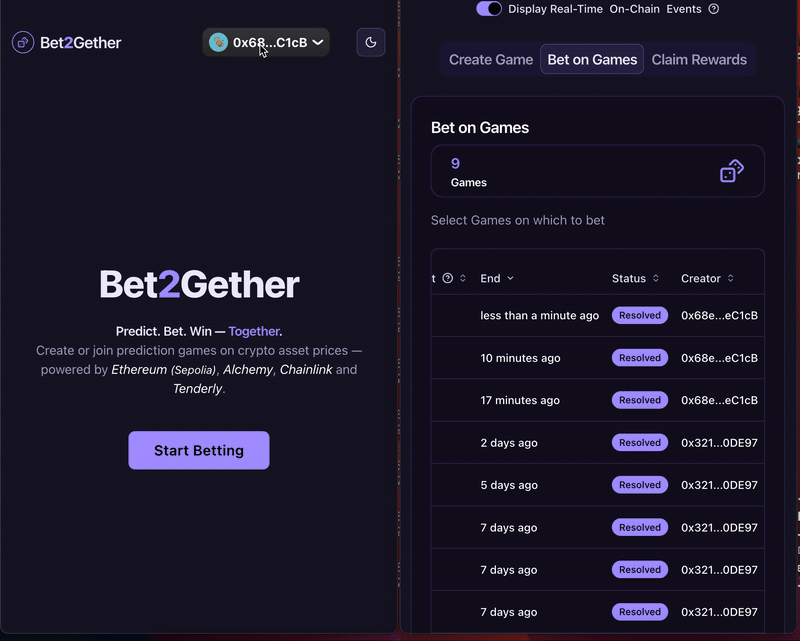Click the dice icon in the Games card

(x=732, y=171)
